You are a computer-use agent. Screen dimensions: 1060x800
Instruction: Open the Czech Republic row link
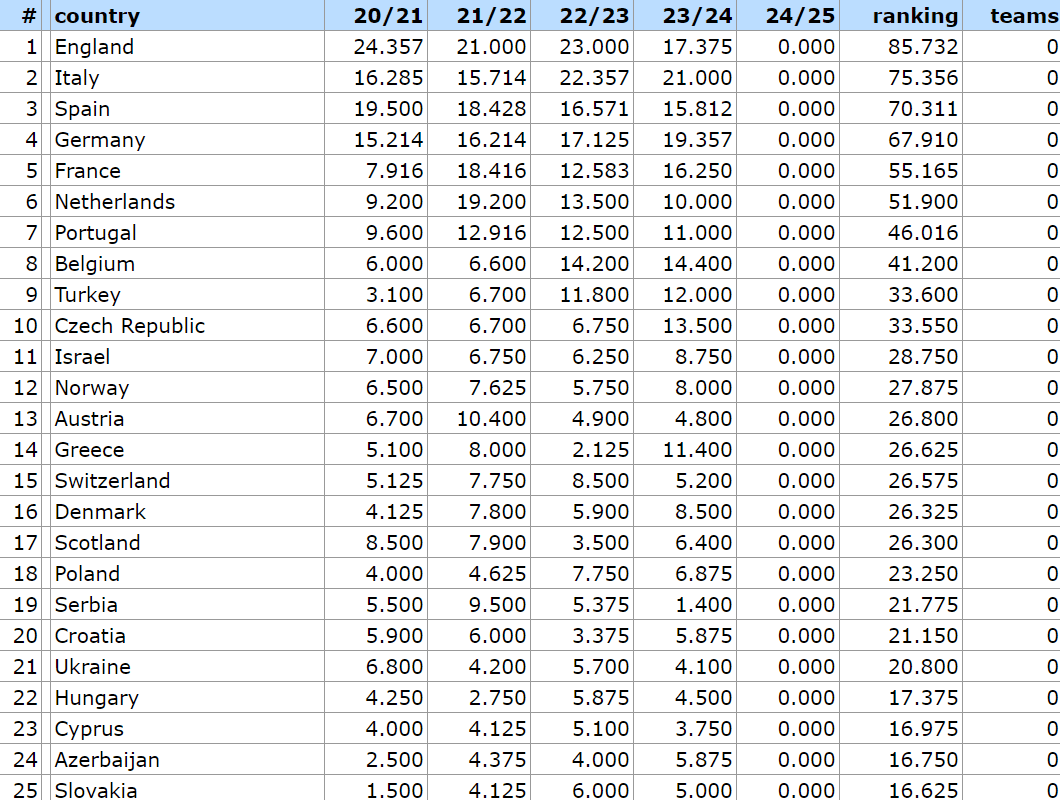click(x=130, y=326)
